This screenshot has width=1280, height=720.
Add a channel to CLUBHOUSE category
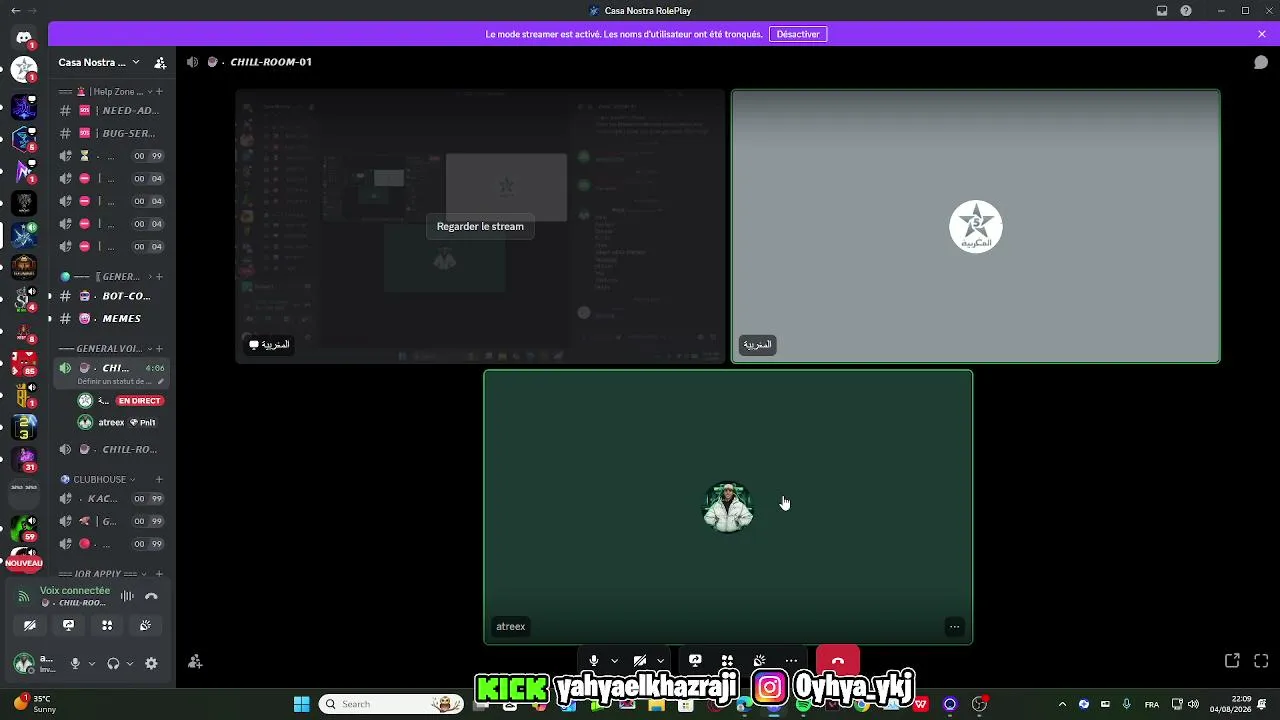(159, 480)
